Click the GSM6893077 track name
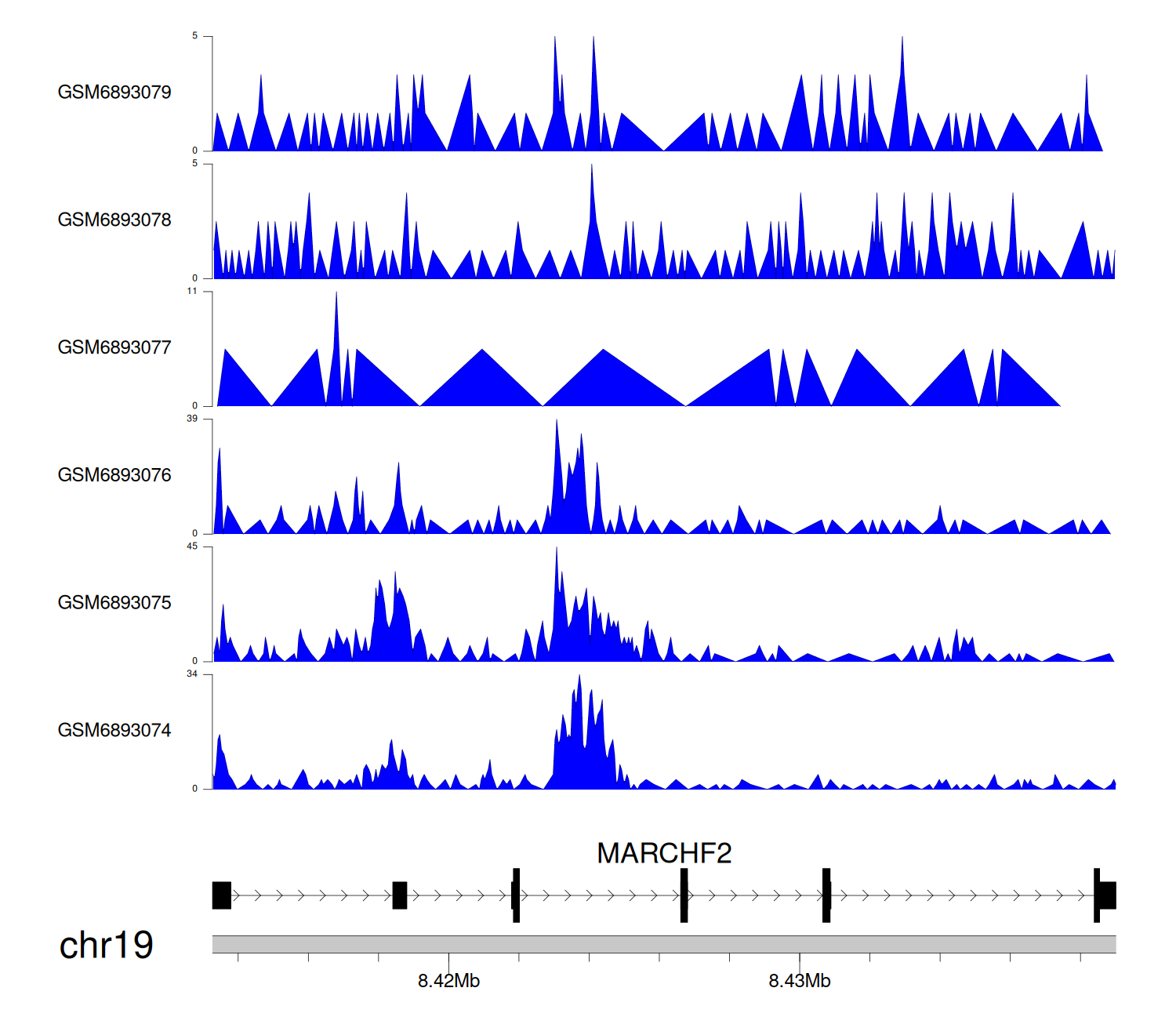Screen dimensions: 1176x1035 114,348
